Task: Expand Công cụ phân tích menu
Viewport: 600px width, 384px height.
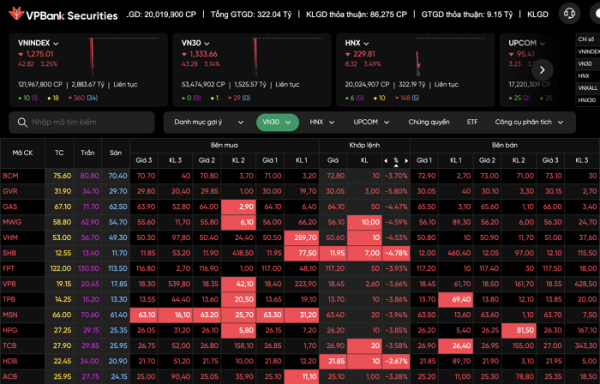Action: [x=529, y=122]
